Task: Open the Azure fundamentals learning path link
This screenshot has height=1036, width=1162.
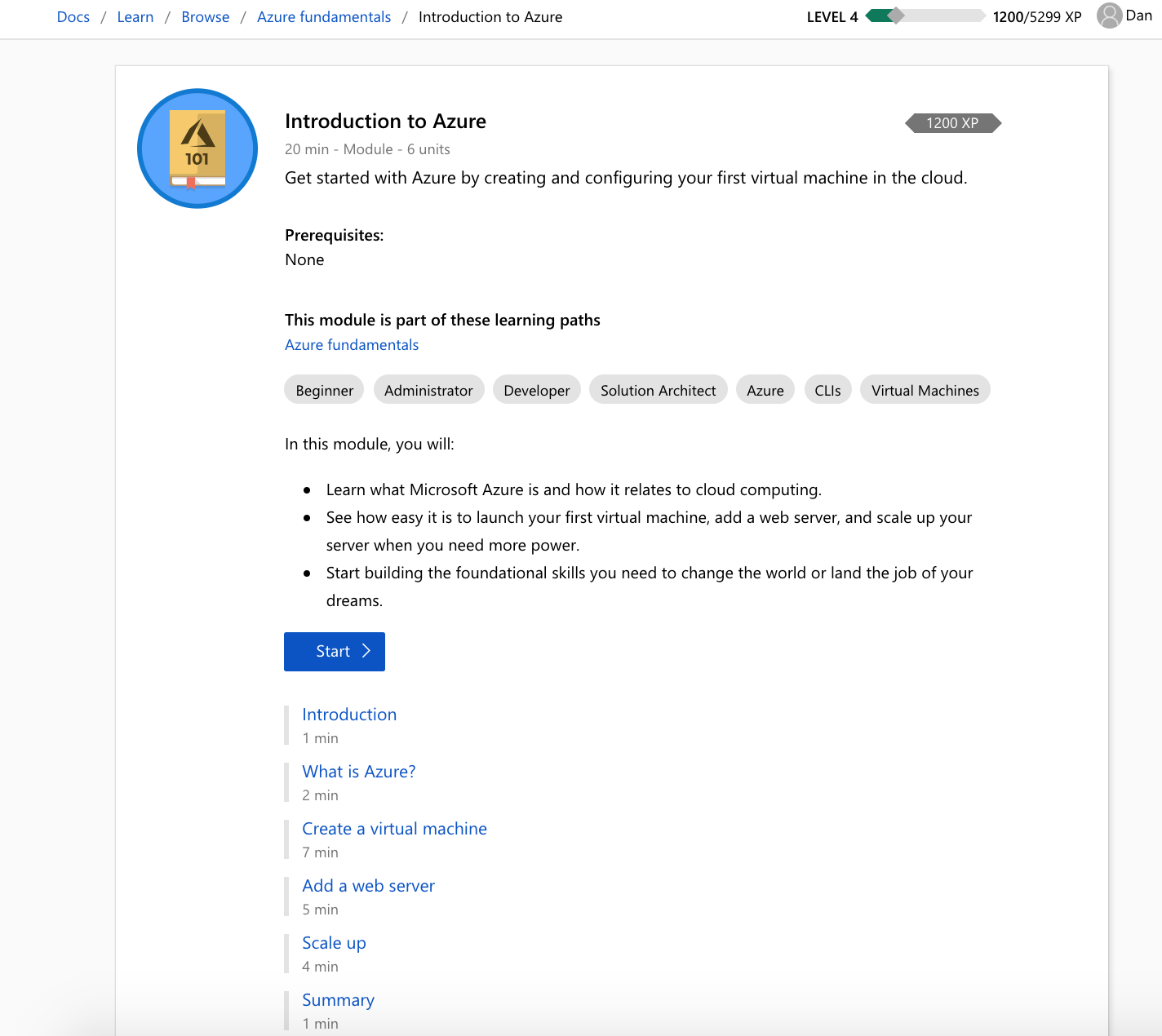Action: tap(351, 344)
